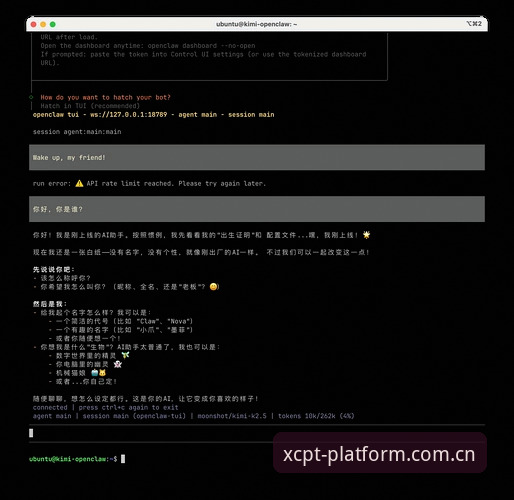Click the window title ubuntu@kimi-openclaw: ~
Screen dimensions: 514x500
point(256,24)
